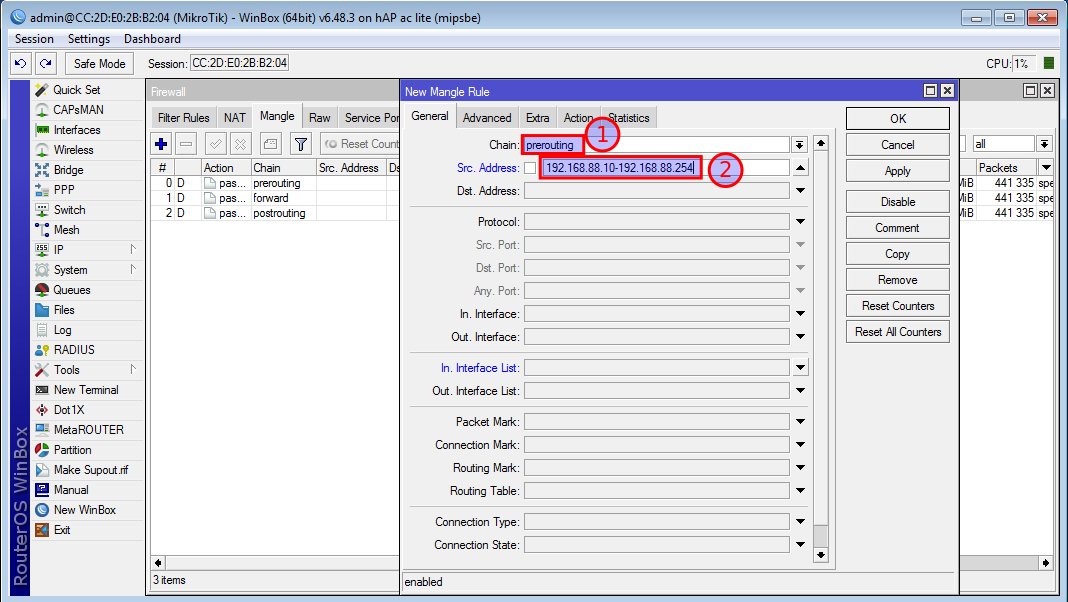Viewport: 1068px width, 602px height.
Task: Open Switch in the sidebar
Action: (x=69, y=210)
